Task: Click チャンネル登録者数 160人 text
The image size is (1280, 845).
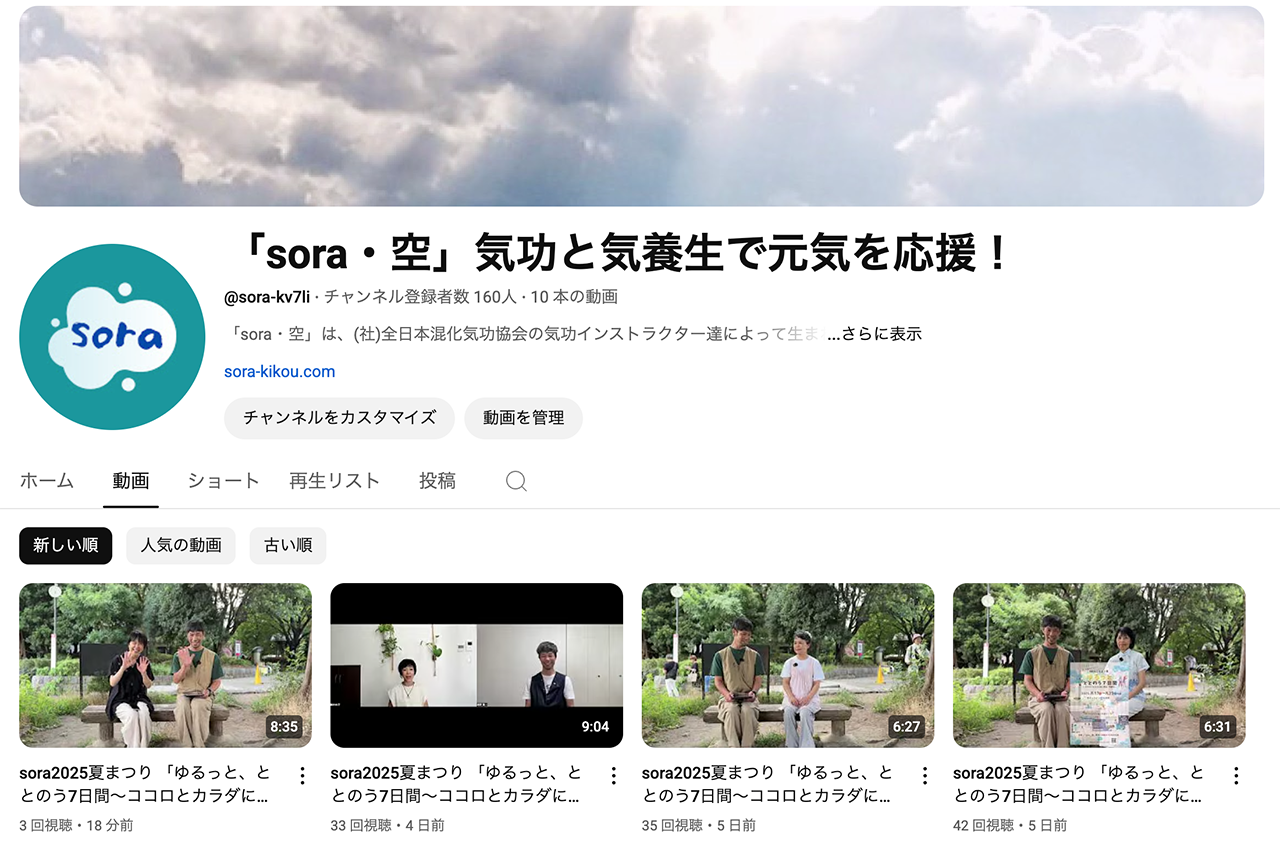Action: [420, 297]
